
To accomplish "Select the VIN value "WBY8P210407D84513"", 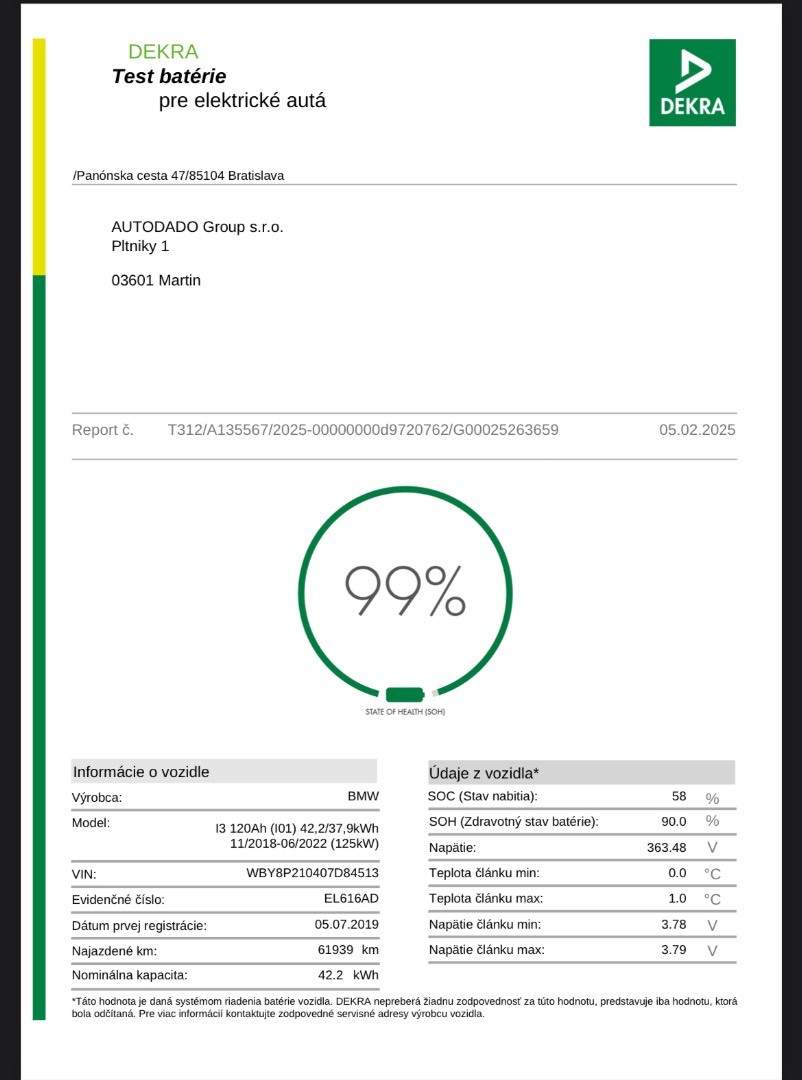I will click(313, 873).
